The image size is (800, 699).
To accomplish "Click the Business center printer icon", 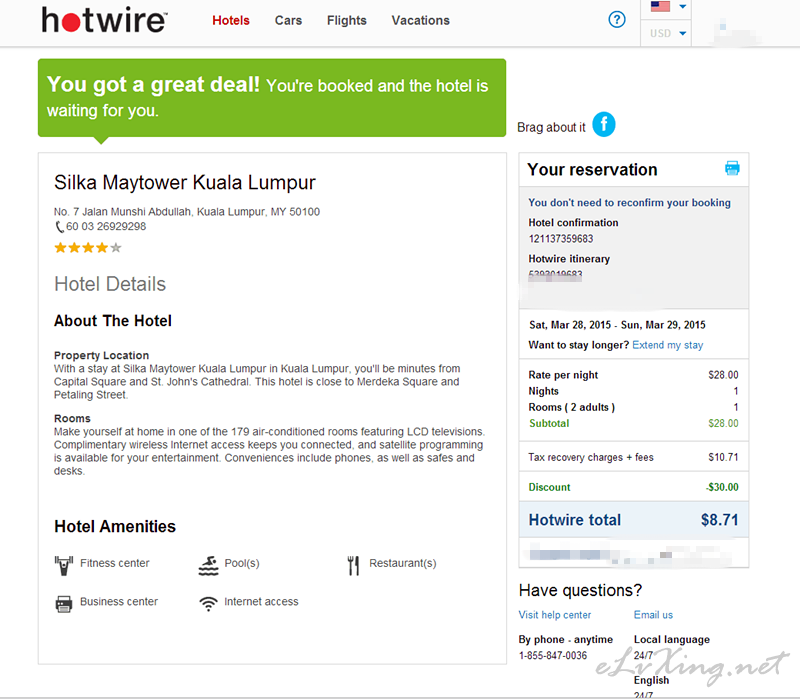I will (x=64, y=604).
